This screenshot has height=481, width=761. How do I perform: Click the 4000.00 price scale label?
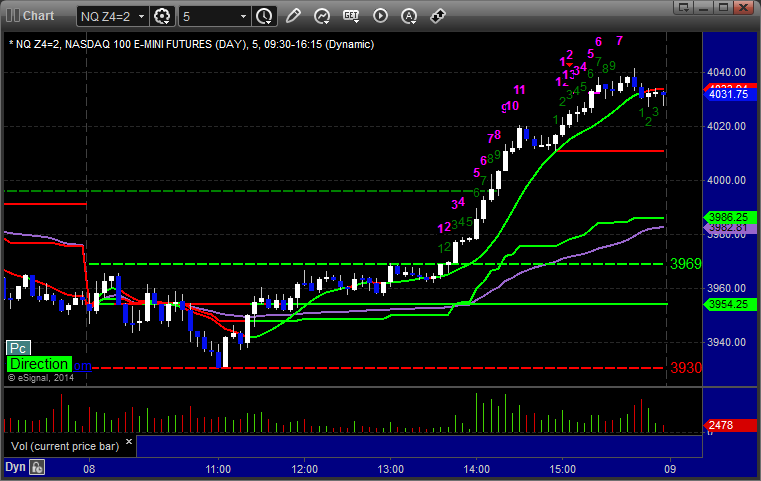(x=727, y=180)
